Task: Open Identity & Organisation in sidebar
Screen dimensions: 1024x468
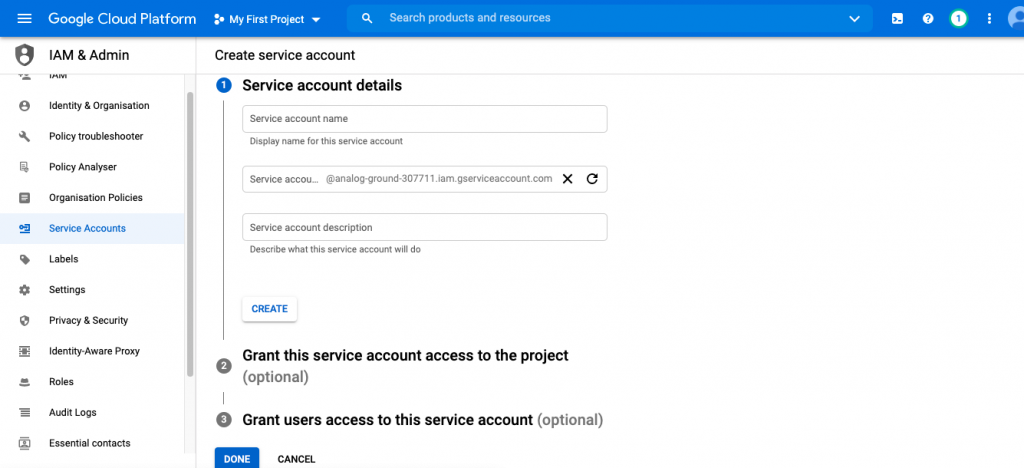Action: coord(92,106)
